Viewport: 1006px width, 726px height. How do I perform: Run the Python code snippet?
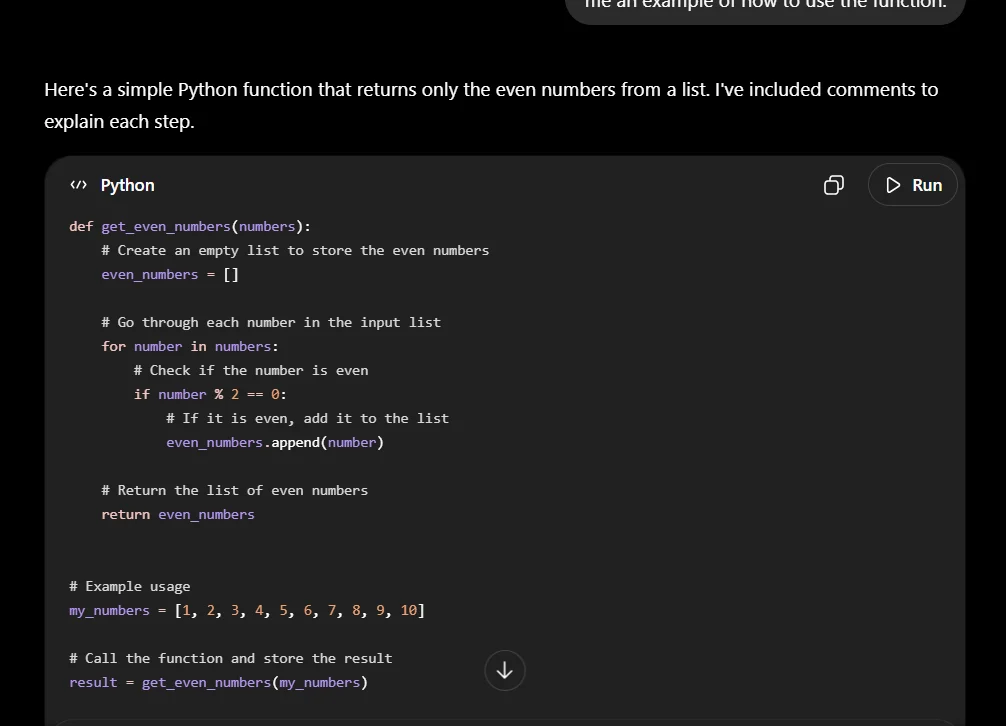pos(913,185)
